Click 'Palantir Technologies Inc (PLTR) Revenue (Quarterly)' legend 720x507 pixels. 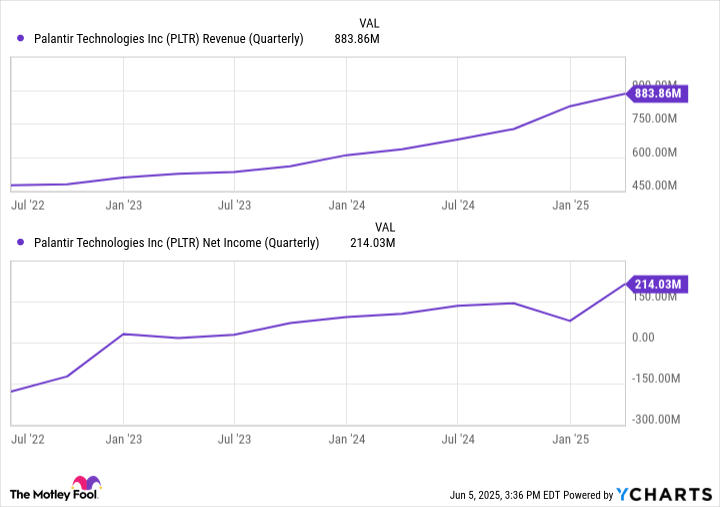point(169,39)
